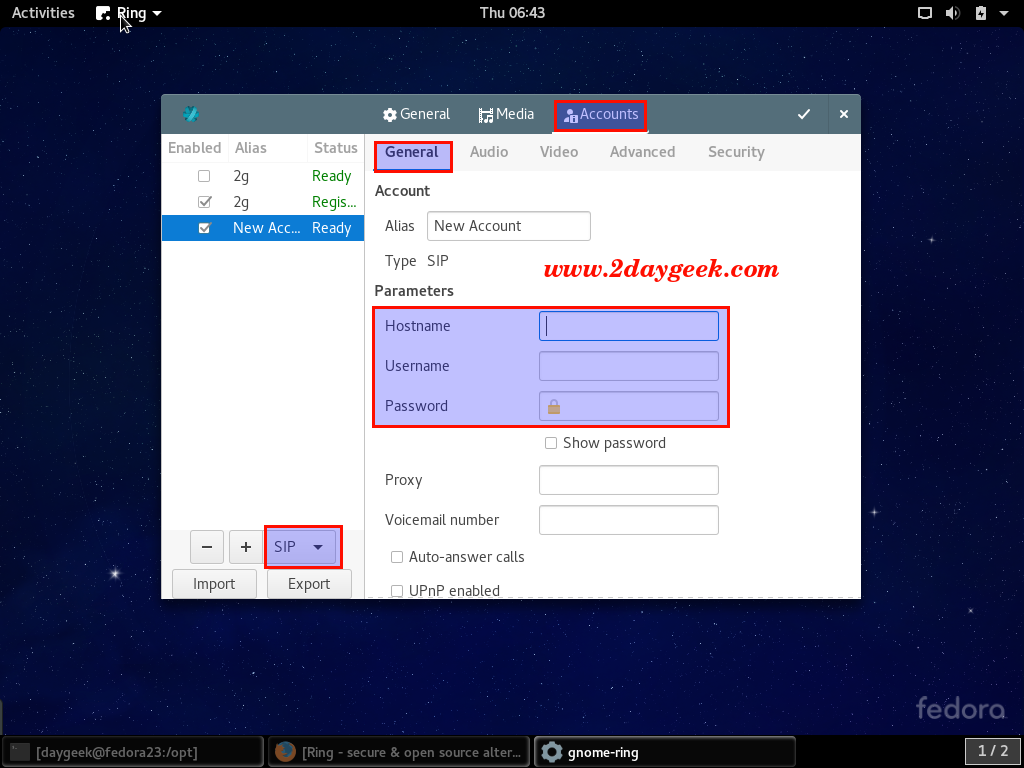Open the volume speaker indicator
Image resolution: width=1024 pixels, height=768 pixels.
click(x=953, y=13)
